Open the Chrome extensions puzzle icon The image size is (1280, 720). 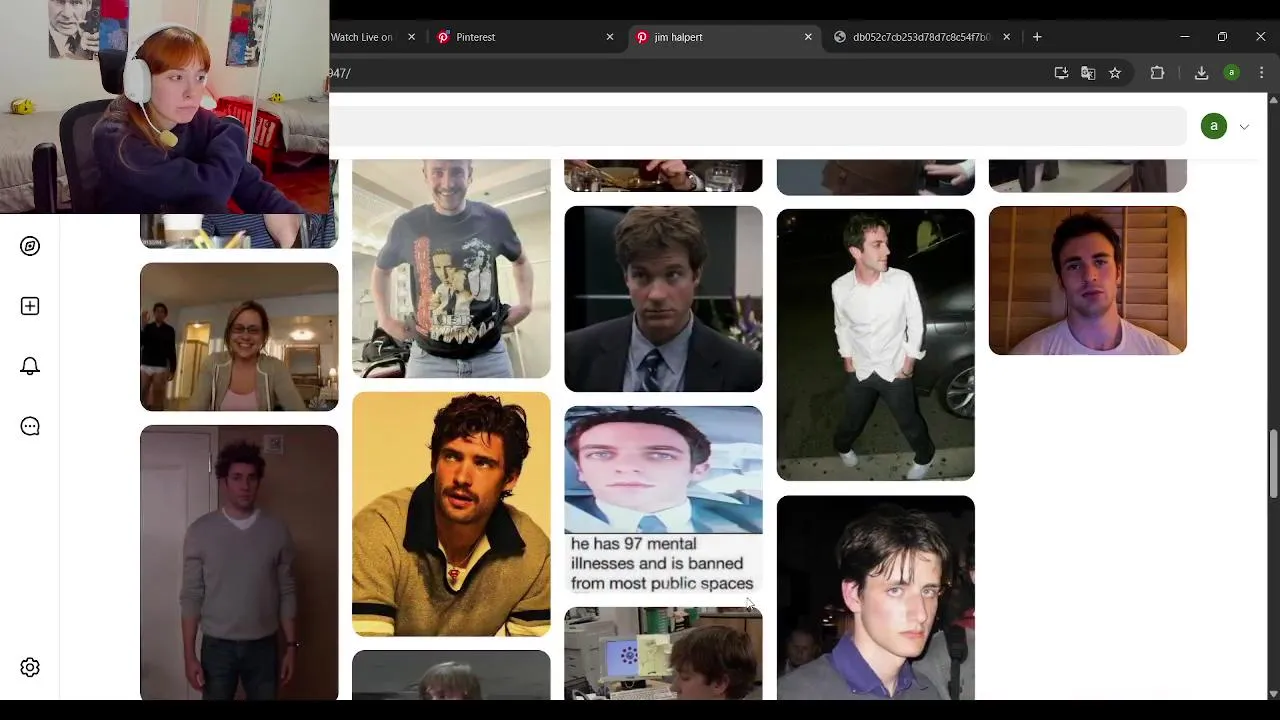(x=1157, y=73)
